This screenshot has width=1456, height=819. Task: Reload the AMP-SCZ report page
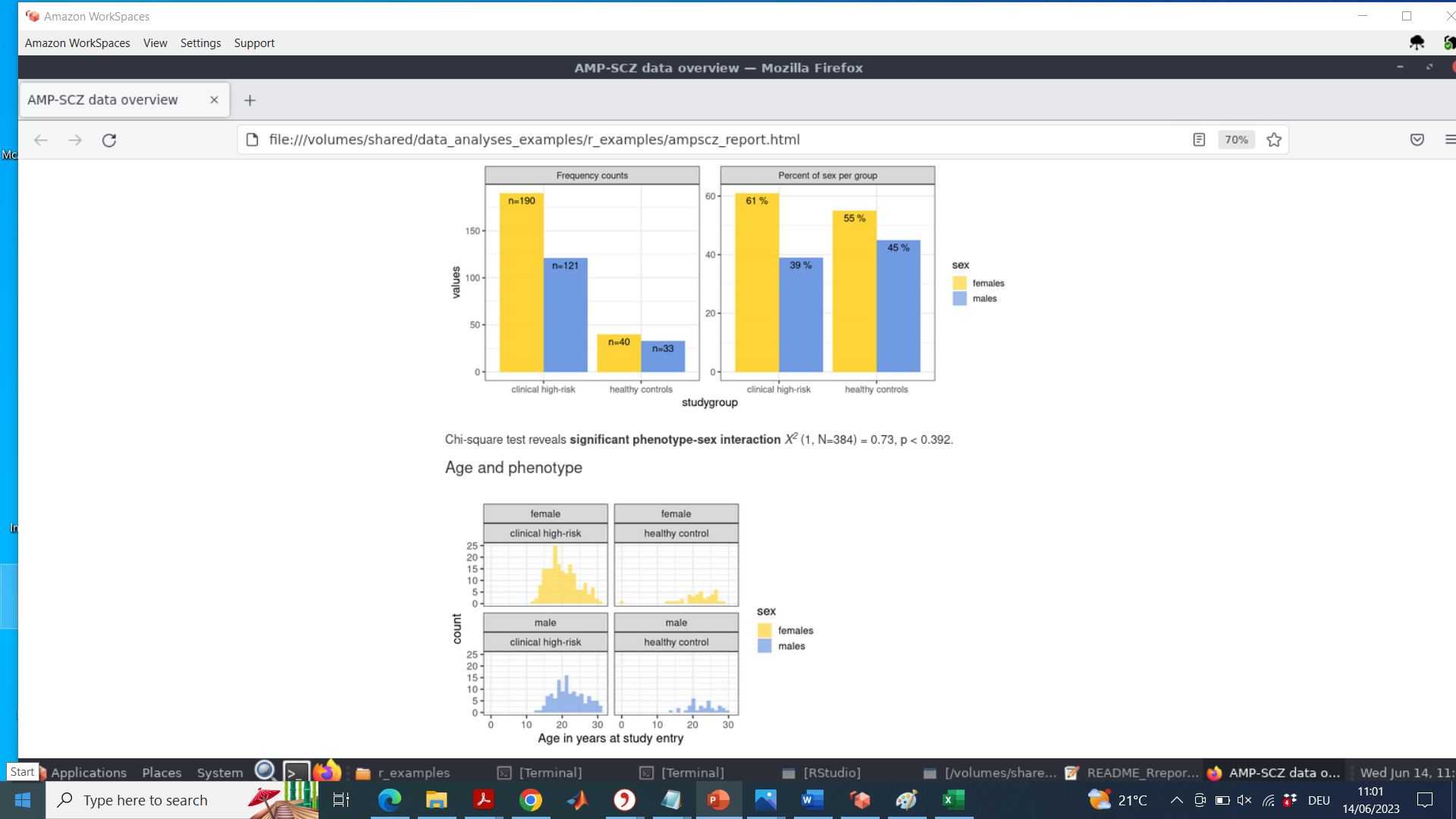tap(109, 140)
